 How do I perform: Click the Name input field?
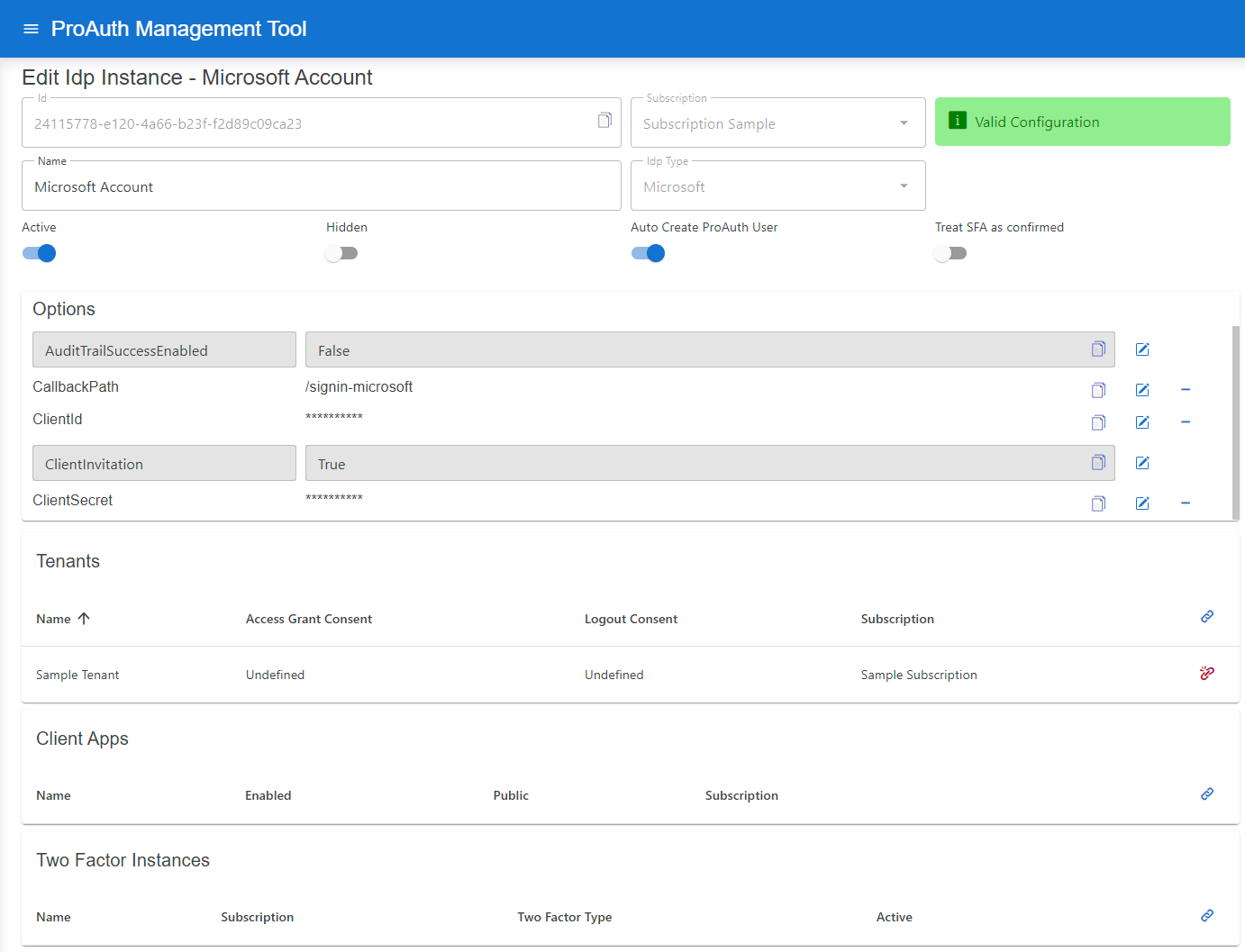click(321, 186)
